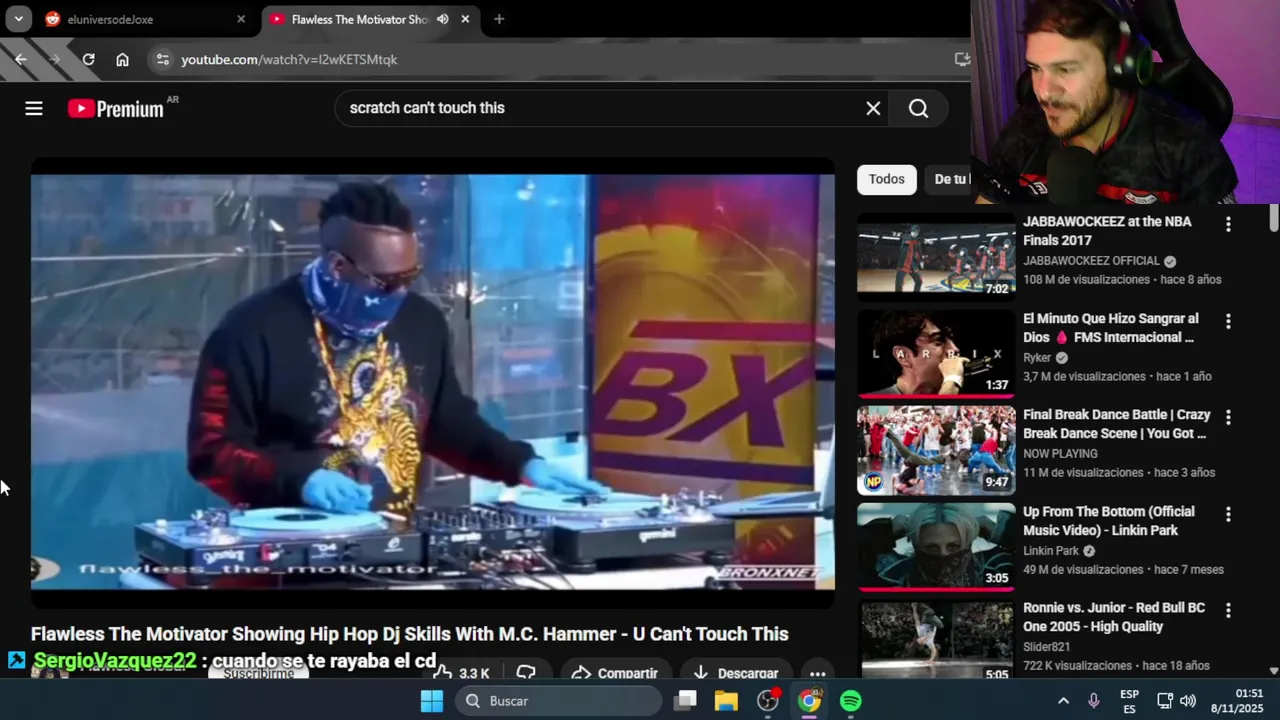
Task: Click the magnifier search button
Action: point(918,108)
